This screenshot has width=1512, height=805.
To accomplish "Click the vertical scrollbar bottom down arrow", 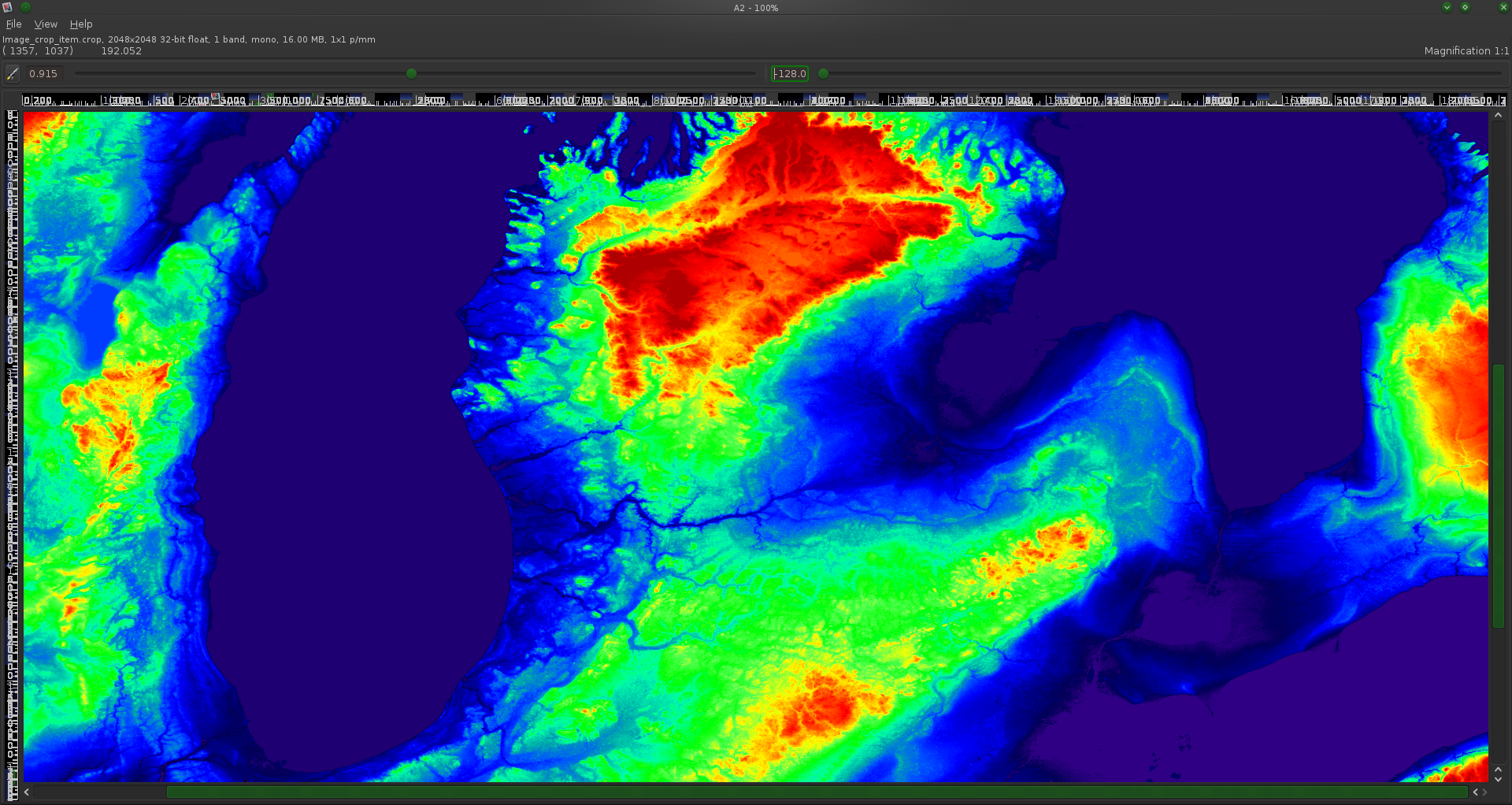I will pyautogui.click(x=1498, y=779).
